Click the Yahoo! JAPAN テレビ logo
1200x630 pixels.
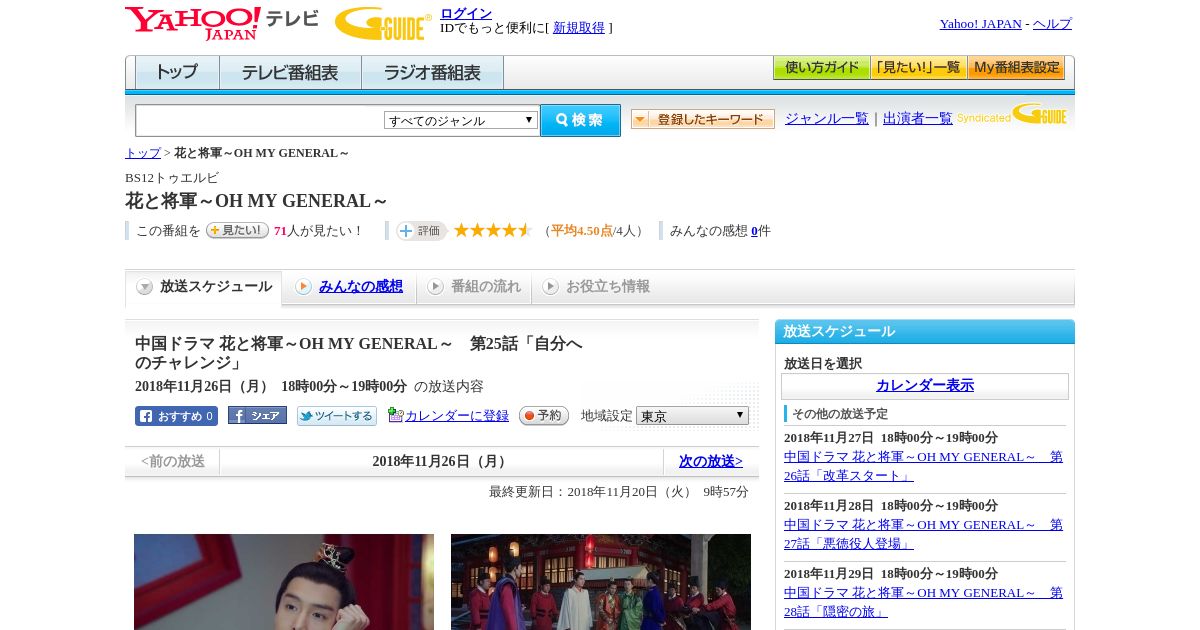coord(222,23)
